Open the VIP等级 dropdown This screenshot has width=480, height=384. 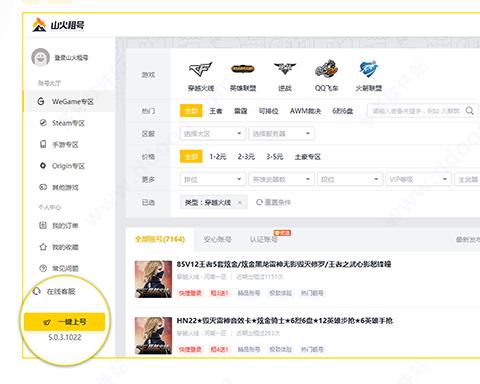(418, 179)
